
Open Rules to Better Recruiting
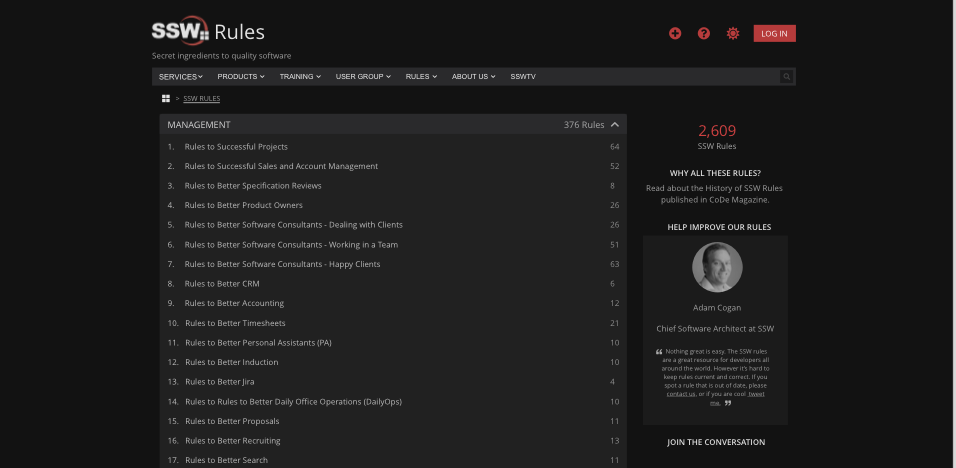point(232,441)
